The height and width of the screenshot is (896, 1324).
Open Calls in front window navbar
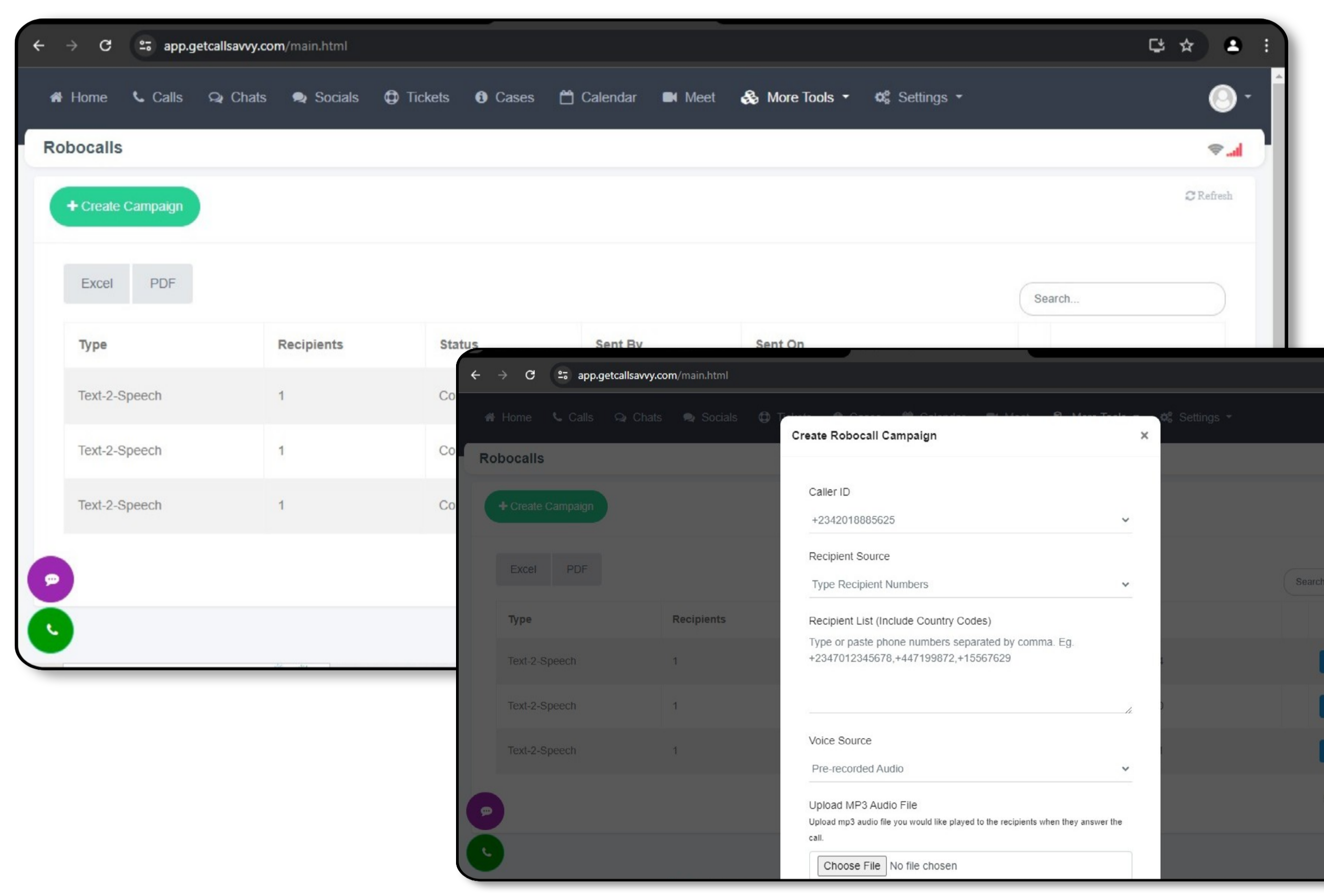(573, 417)
